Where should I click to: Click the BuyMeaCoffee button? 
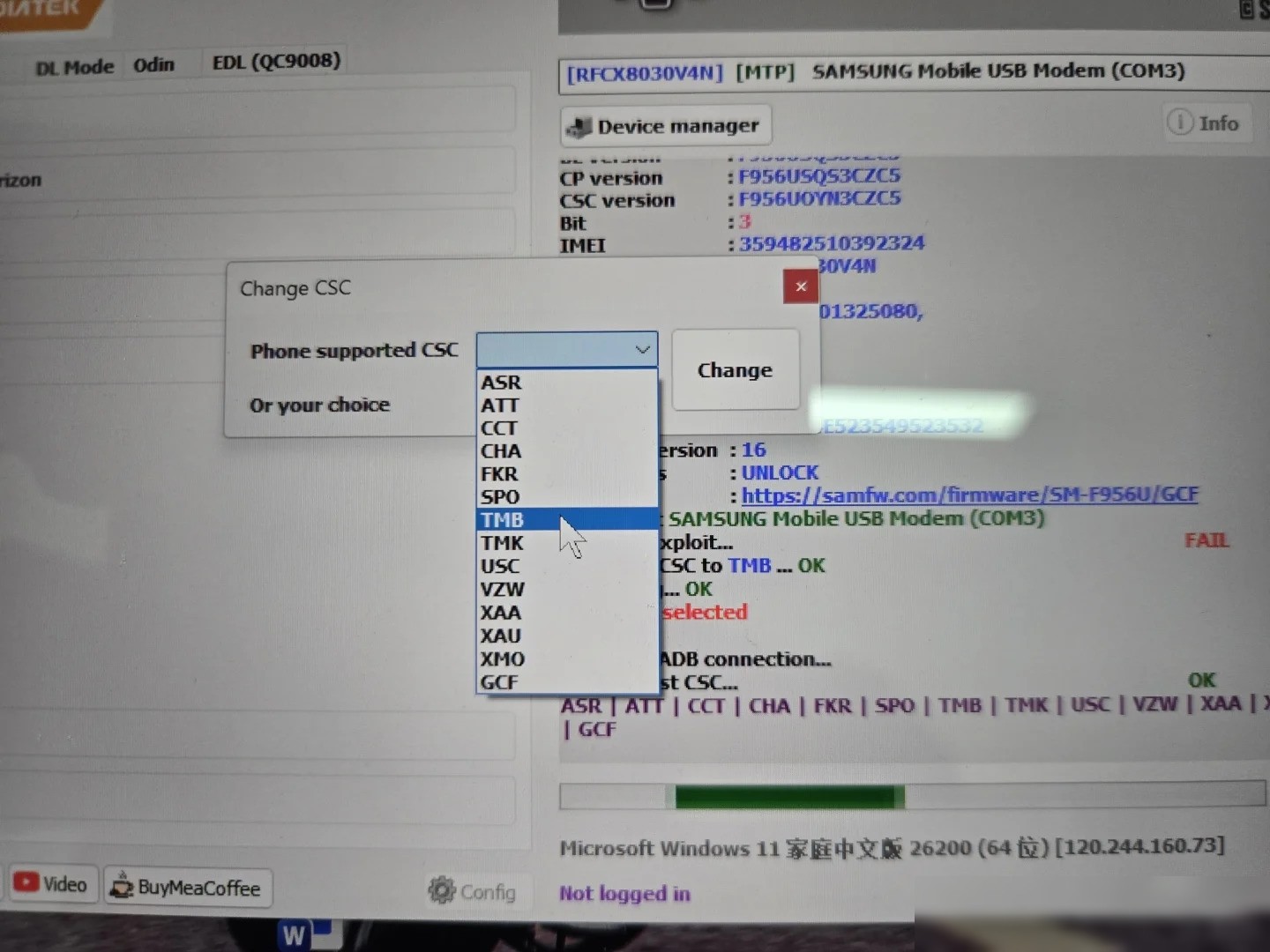(187, 888)
